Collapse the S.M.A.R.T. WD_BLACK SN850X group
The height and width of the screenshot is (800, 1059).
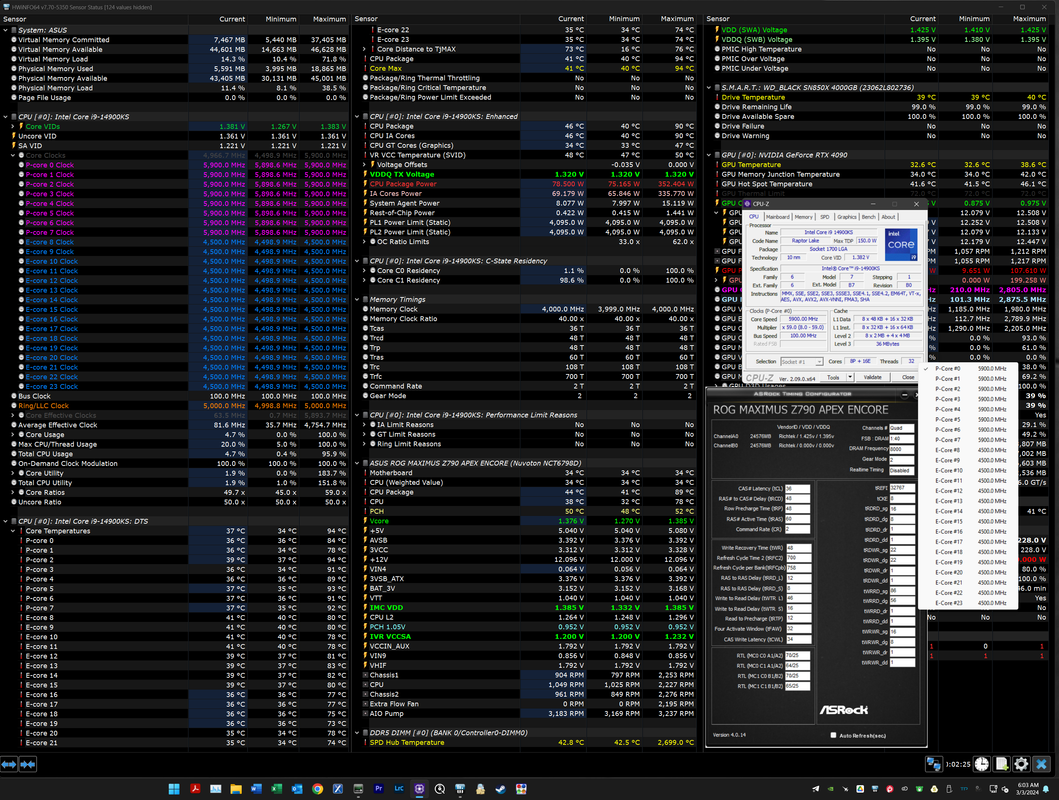point(709,88)
